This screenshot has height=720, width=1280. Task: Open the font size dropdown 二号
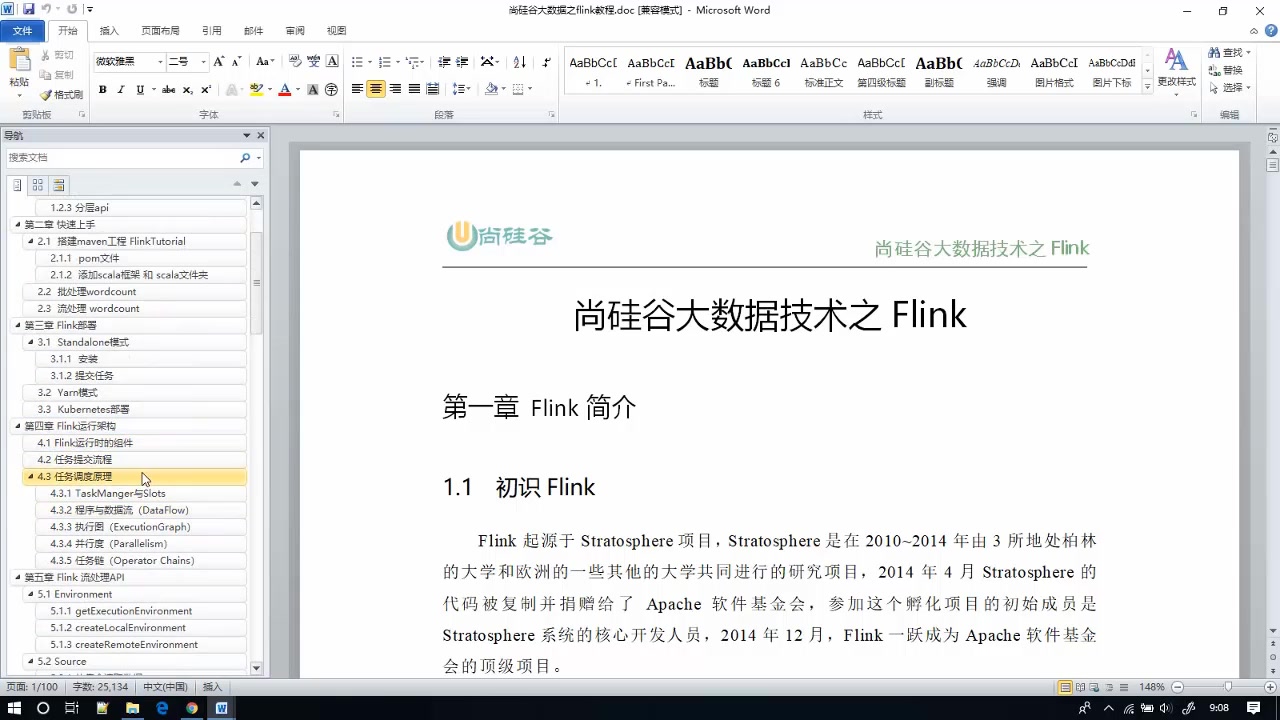tap(203, 62)
